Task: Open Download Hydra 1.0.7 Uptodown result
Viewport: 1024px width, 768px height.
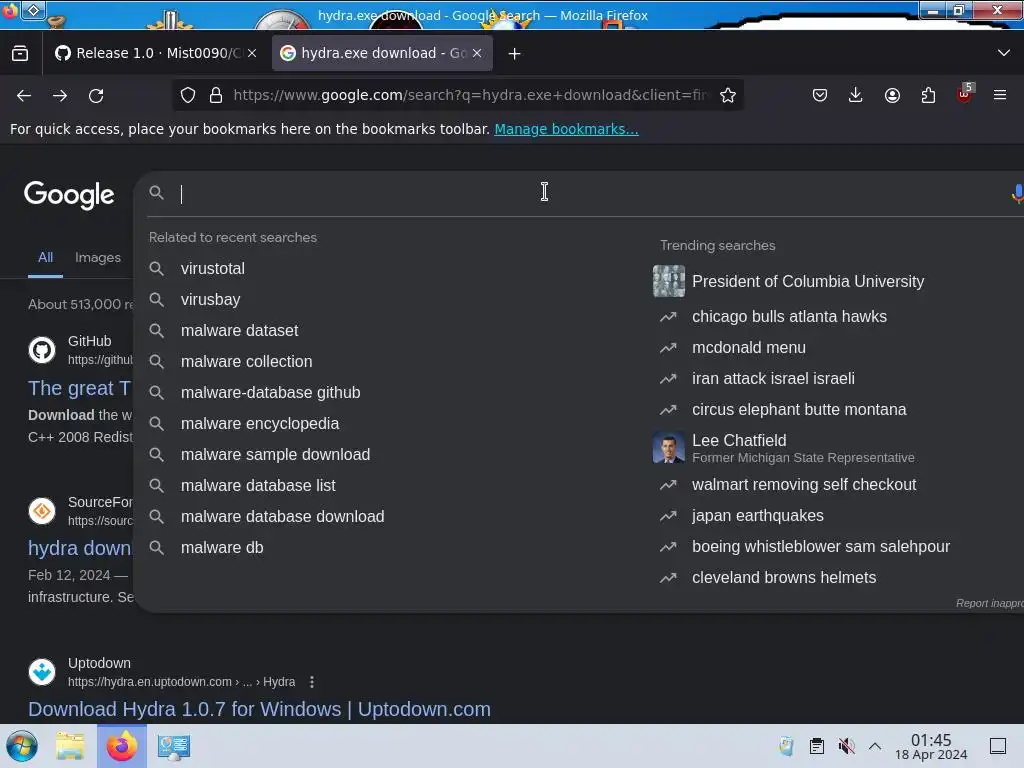Action: click(259, 709)
